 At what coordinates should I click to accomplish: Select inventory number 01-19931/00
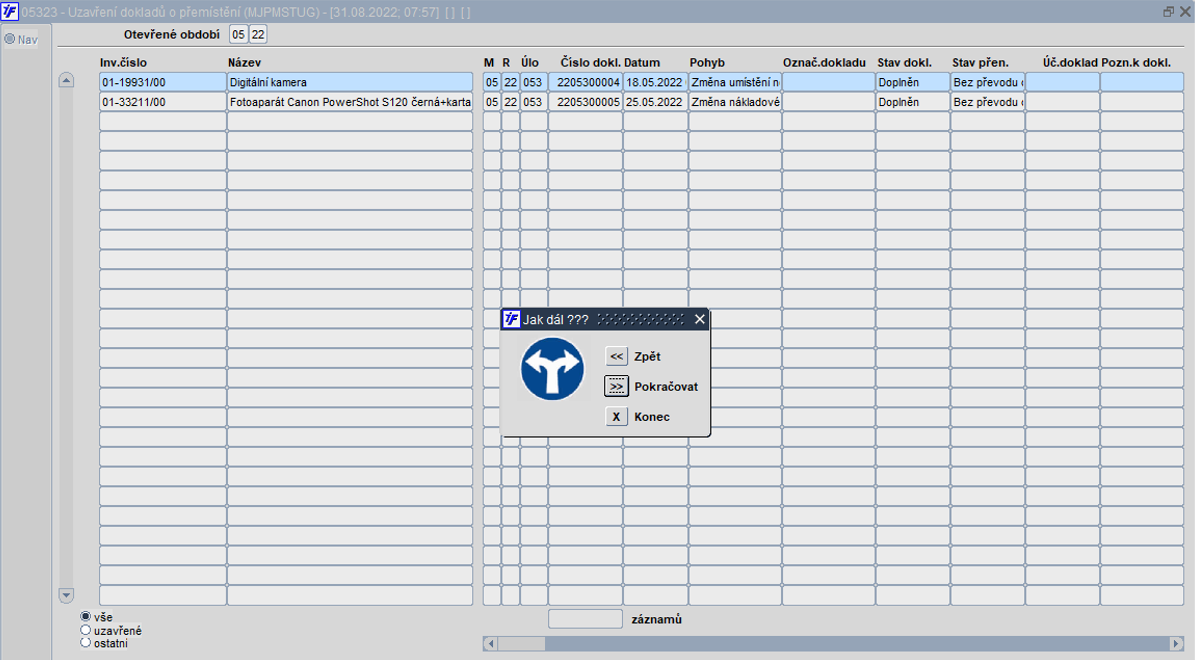pyautogui.click(x=163, y=82)
